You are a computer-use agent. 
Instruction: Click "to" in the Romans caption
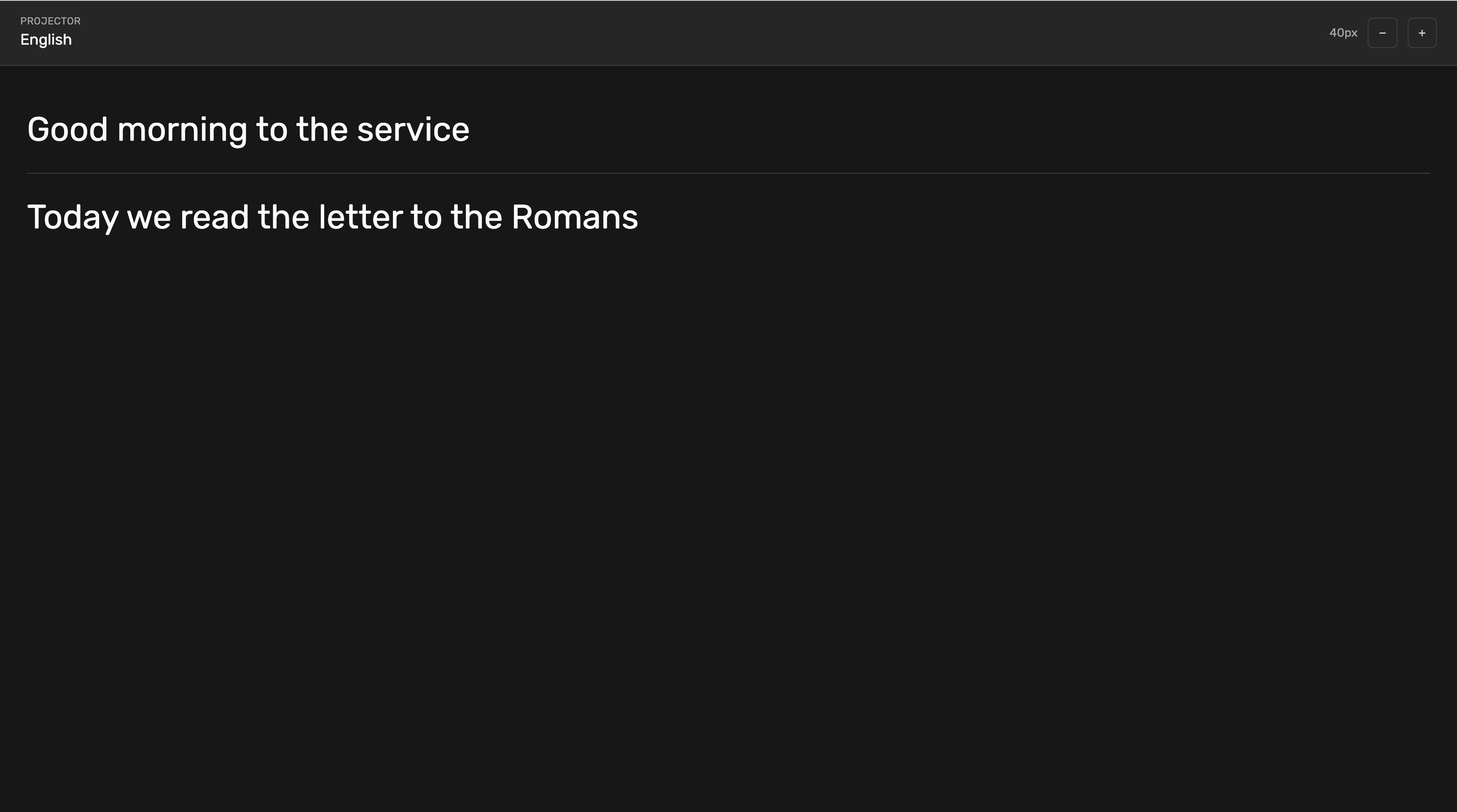426,218
